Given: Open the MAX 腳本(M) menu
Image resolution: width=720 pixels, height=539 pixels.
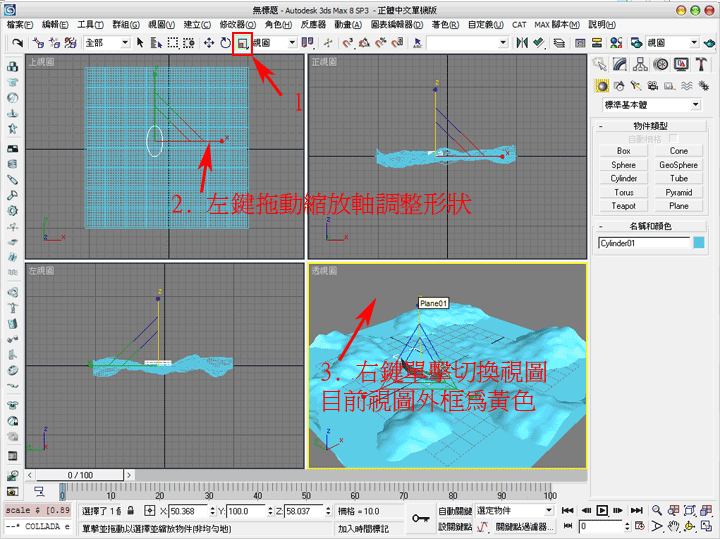Looking at the screenshot, I should tap(557, 25).
